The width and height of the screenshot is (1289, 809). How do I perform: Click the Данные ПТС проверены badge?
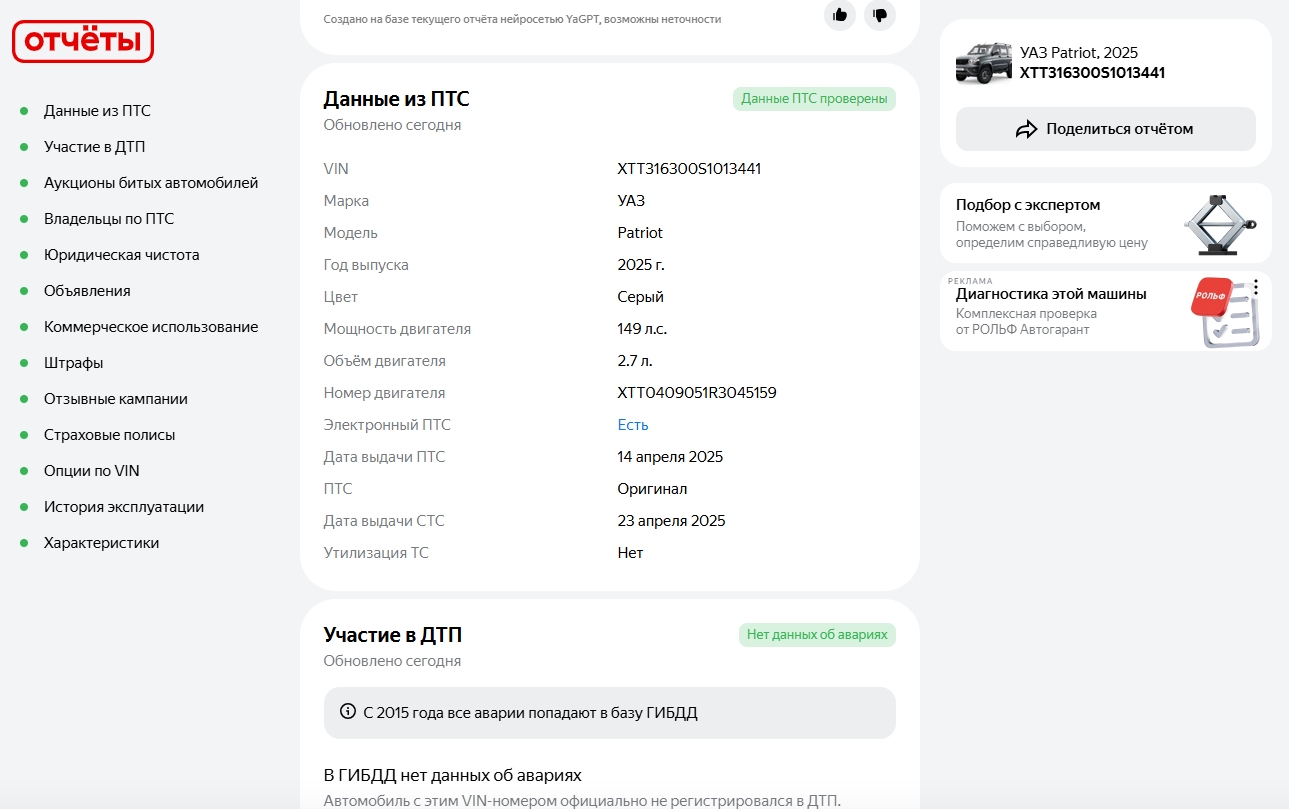tap(814, 98)
